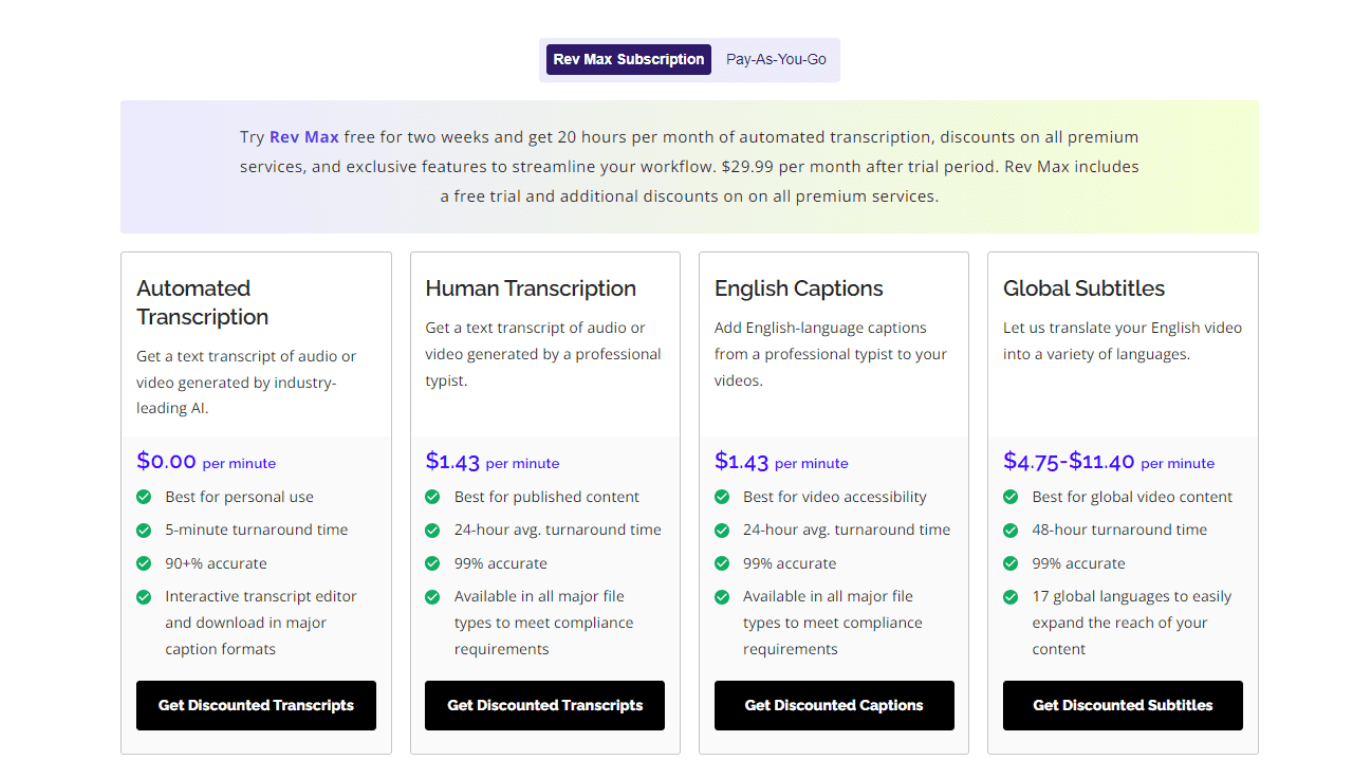This screenshot has width=1366, height=766.
Task: Click check icon beside Interactive transcript editor
Action: point(144,597)
